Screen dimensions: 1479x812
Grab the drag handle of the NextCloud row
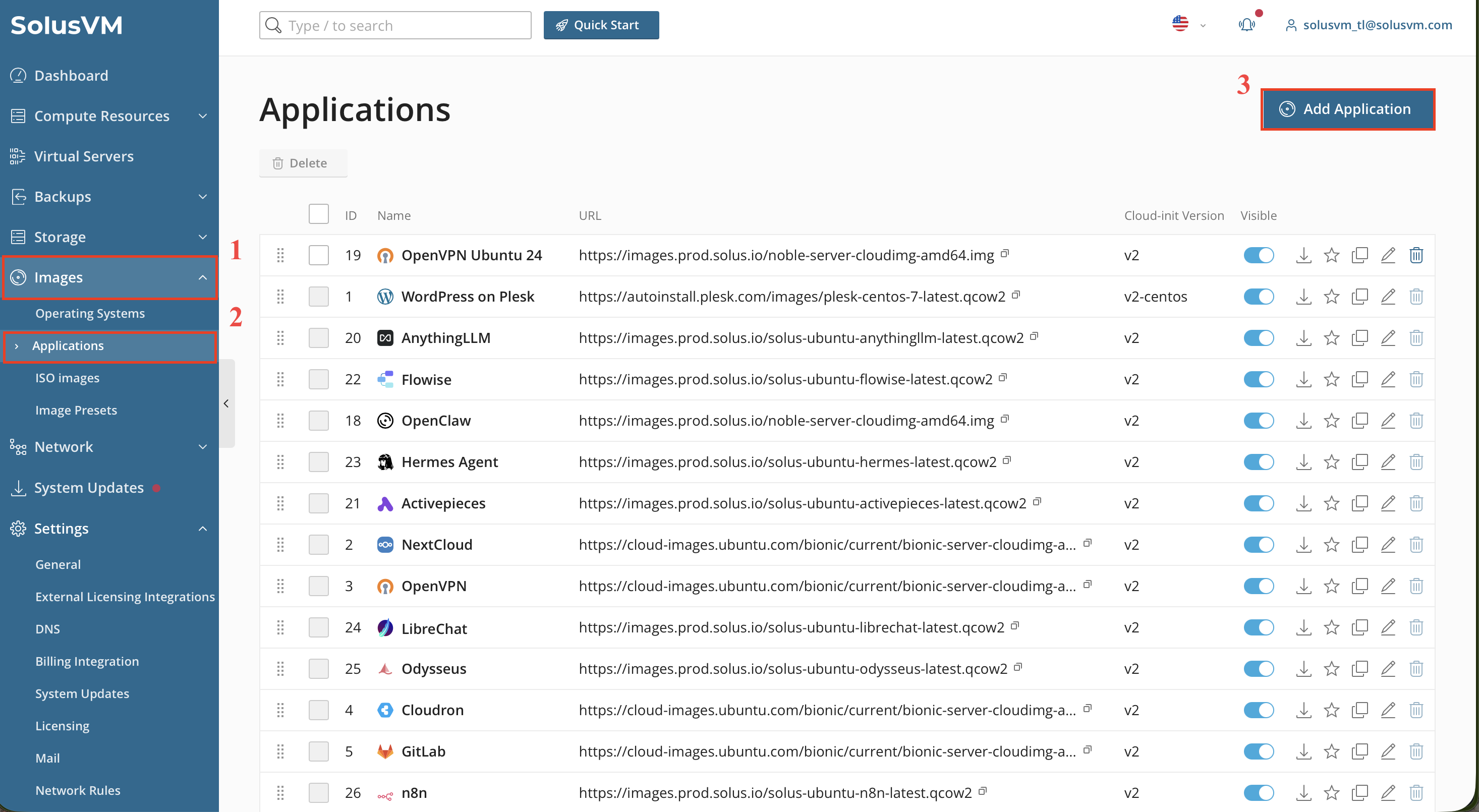click(x=280, y=545)
